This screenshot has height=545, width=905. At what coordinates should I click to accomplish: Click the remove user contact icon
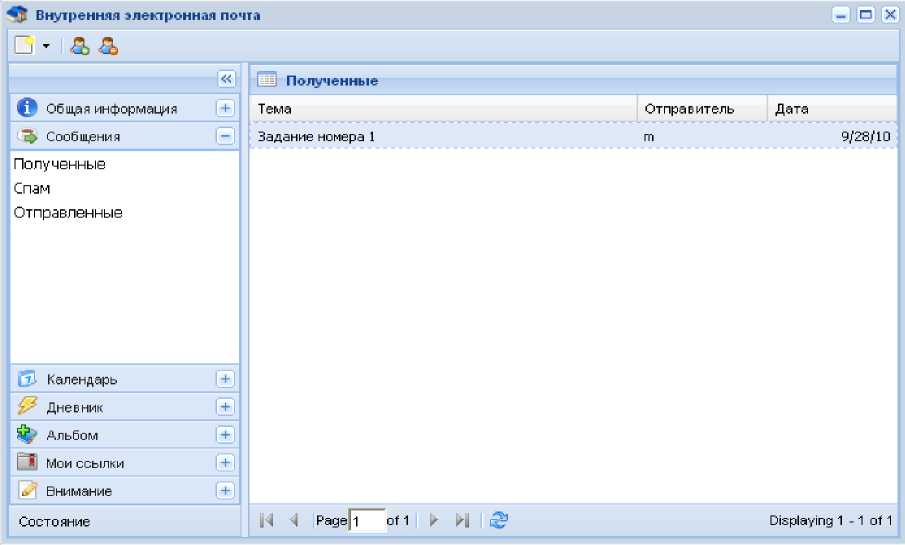(x=108, y=46)
